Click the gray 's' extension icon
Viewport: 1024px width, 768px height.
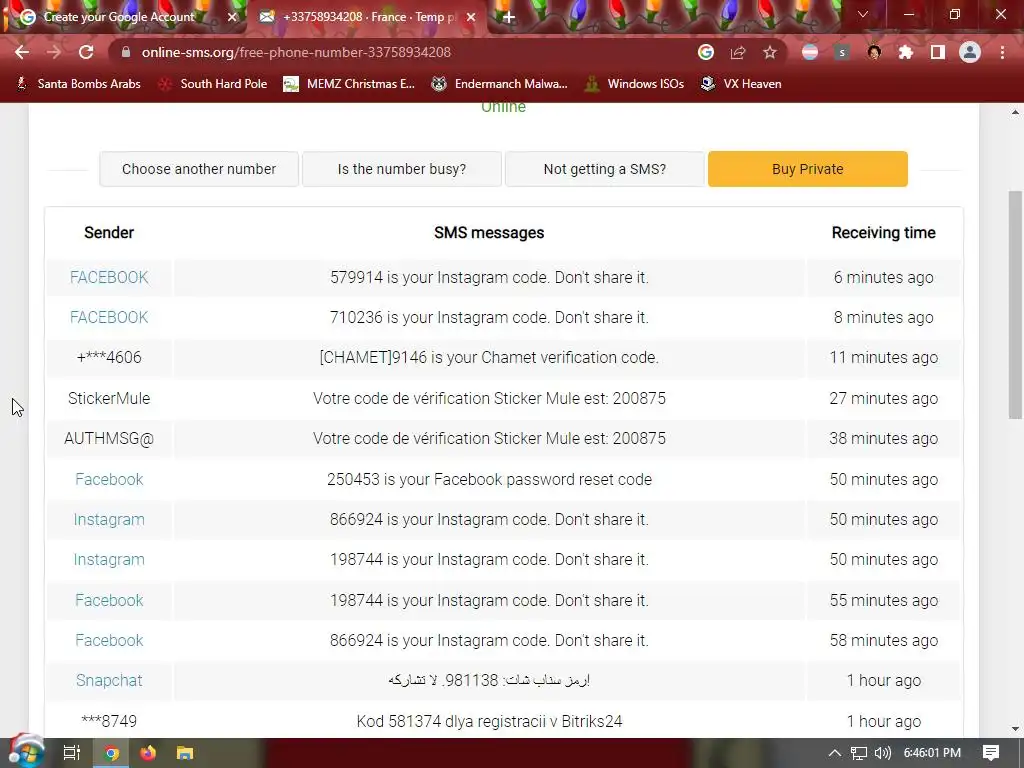click(x=842, y=52)
